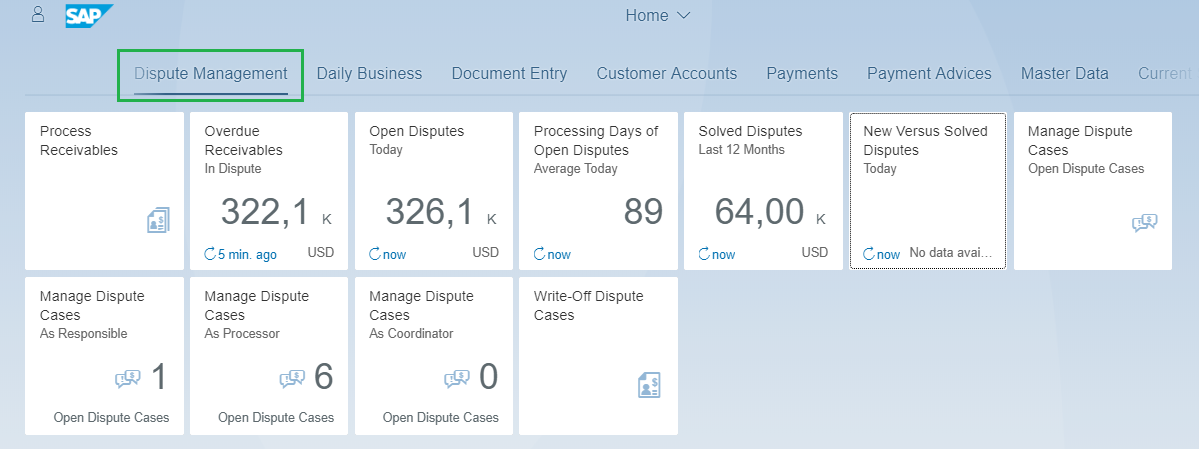Viewport: 1199px width, 449px height.
Task: Click the Write-Off Dispute Cases tile icon
Action: [x=649, y=386]
